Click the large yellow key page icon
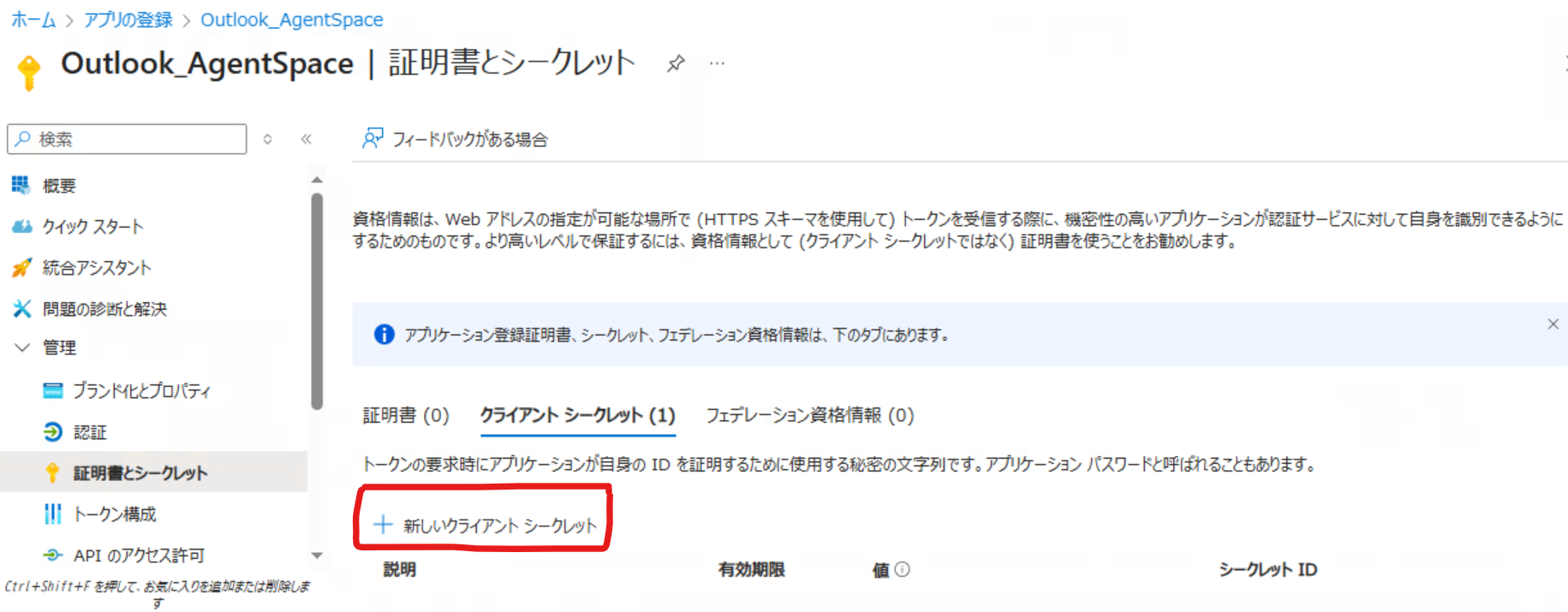The image size is (1568, 612). (28, 72)
